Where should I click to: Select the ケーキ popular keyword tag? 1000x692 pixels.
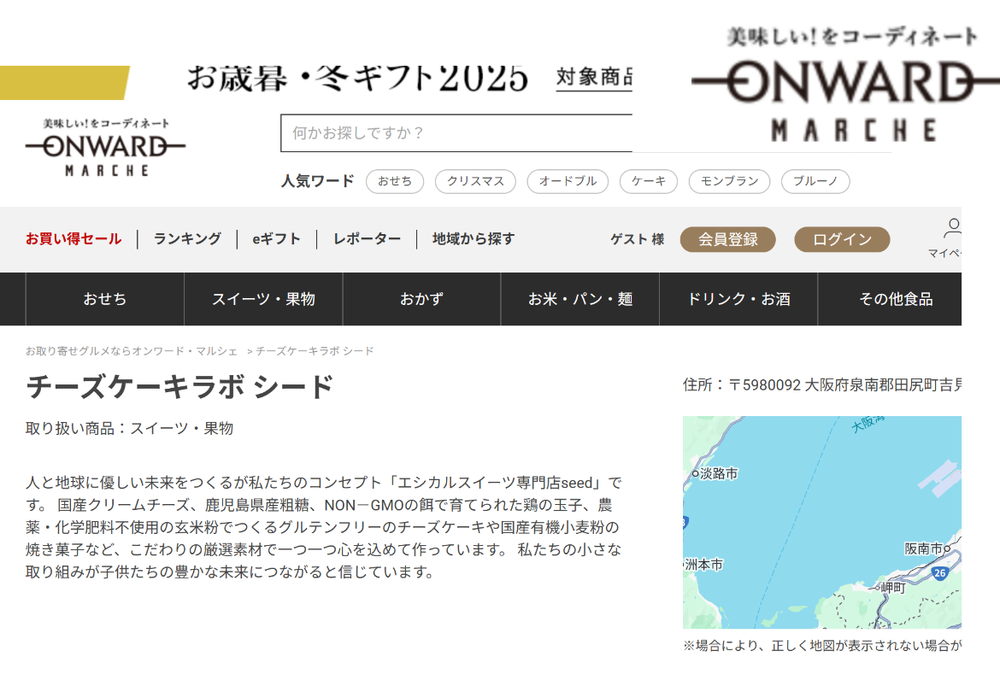(649, 181)
